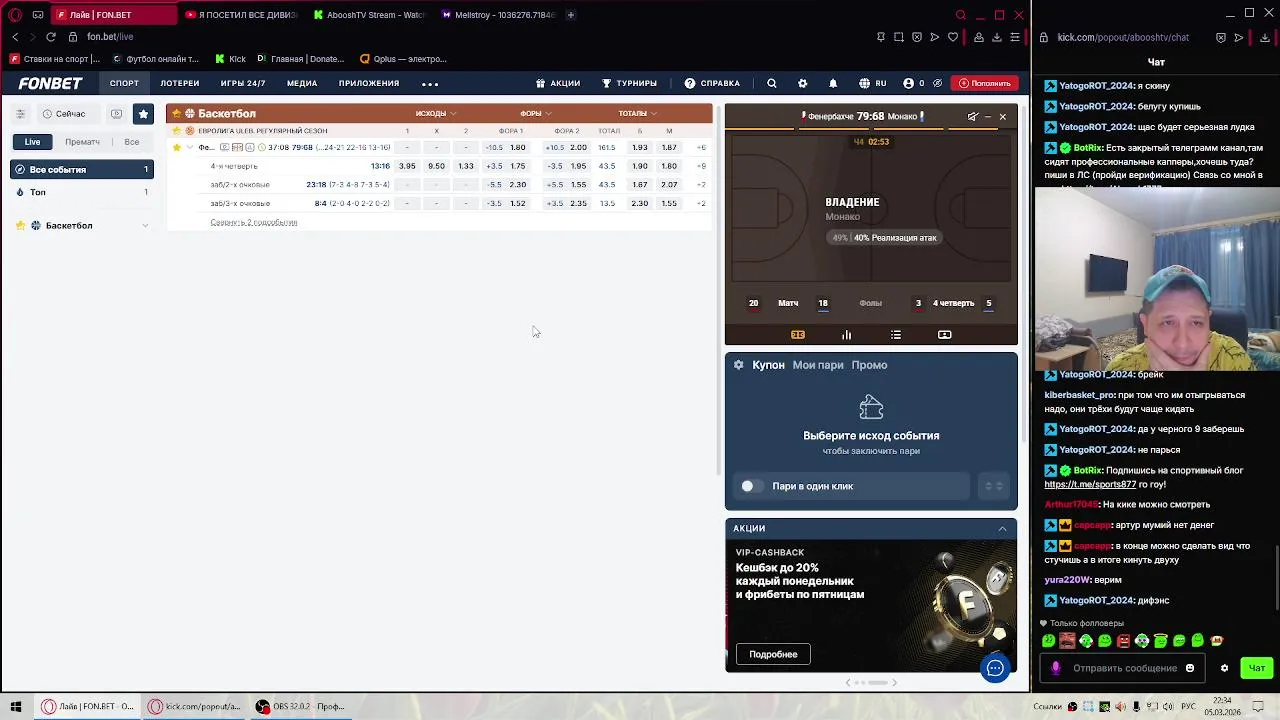
Task: Open Fonbet settings gear in header
Action: click(802, 83)
